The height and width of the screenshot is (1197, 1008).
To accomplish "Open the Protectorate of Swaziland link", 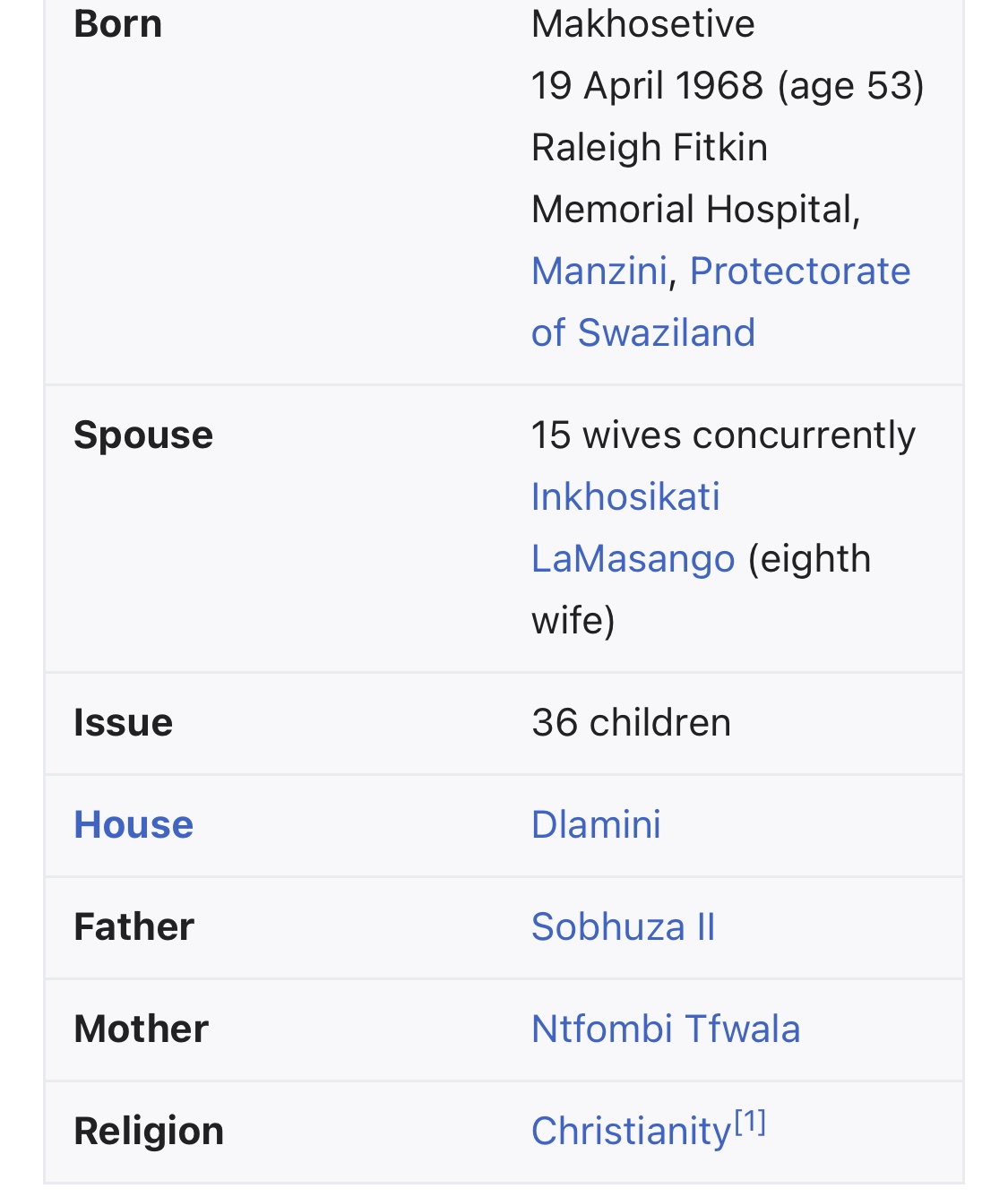I will pyautogui.click(x=799, y=271).
